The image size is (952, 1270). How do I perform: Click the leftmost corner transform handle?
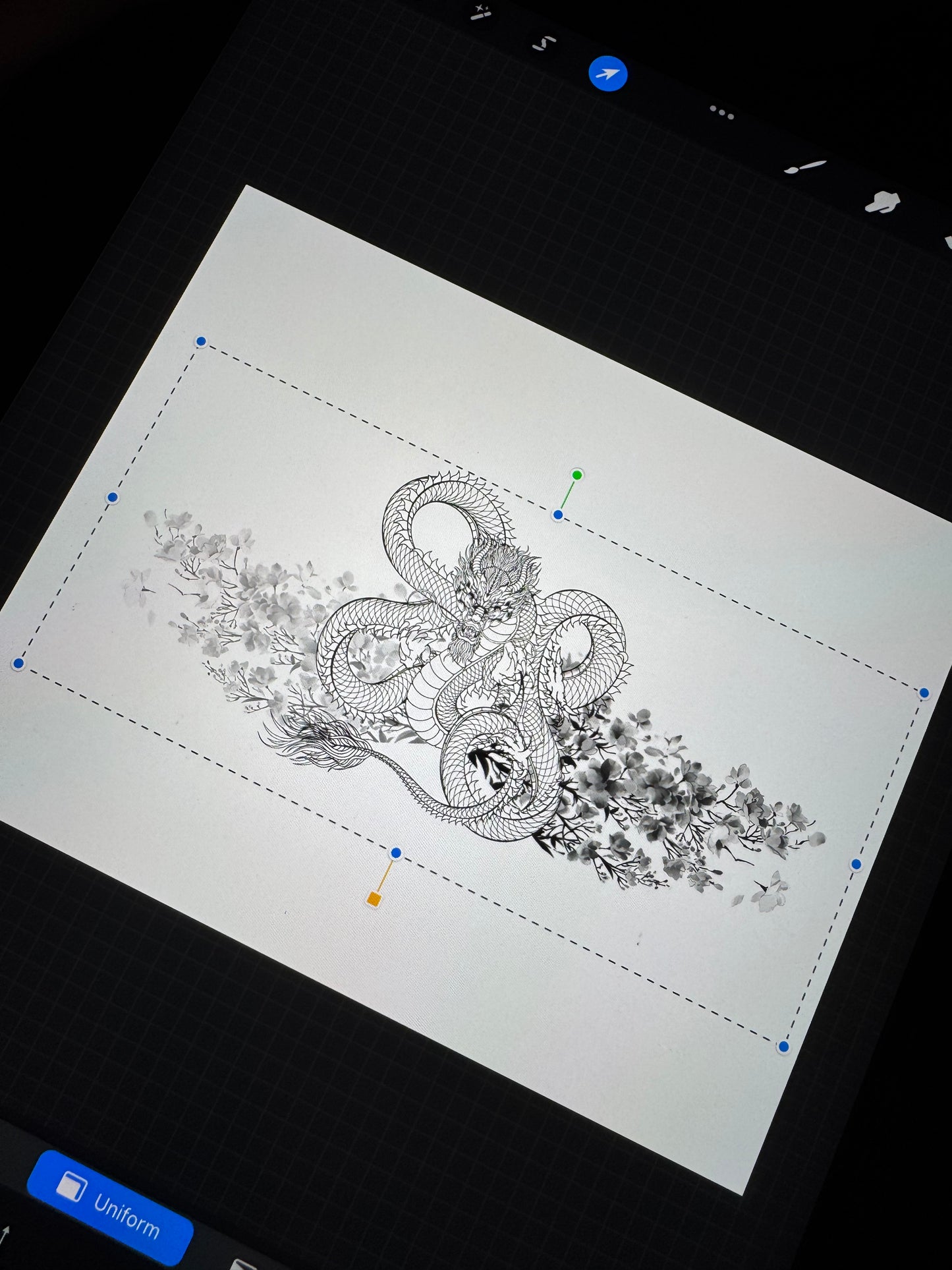coord(18,663)
